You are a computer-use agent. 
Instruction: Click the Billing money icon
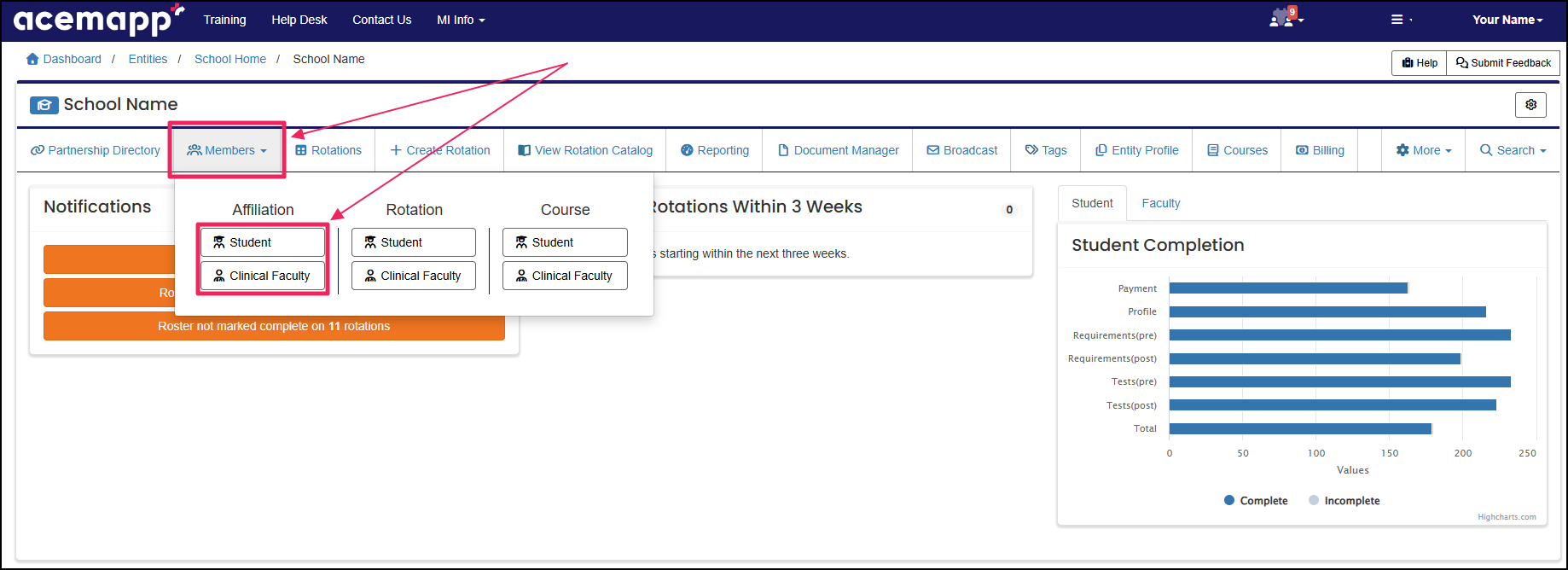point(1302,150)
